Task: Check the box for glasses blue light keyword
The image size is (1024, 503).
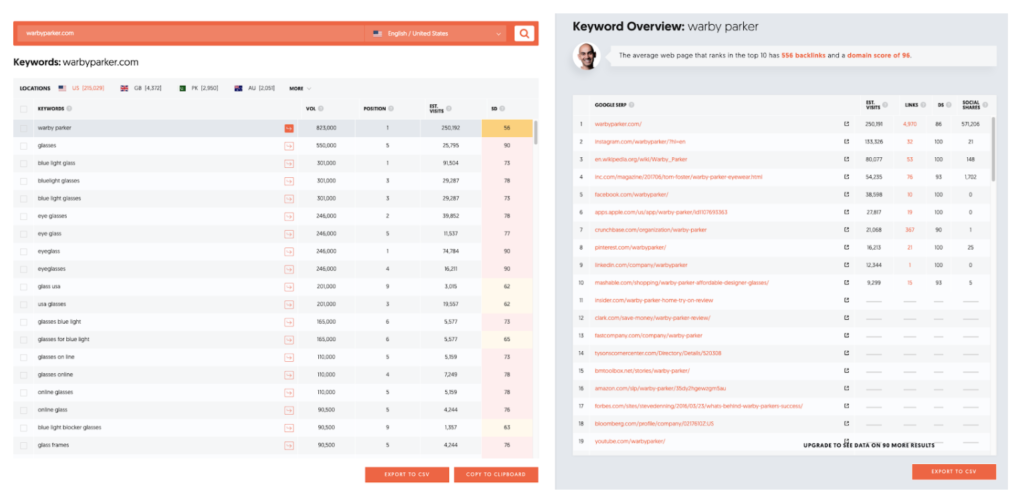Action: pyautogui.click(x=24, y=322)
